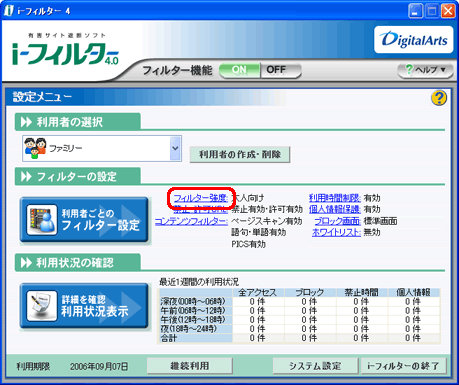Click the yellow question mark help icon
459x385 pixels.
click(x=439, y=98)
